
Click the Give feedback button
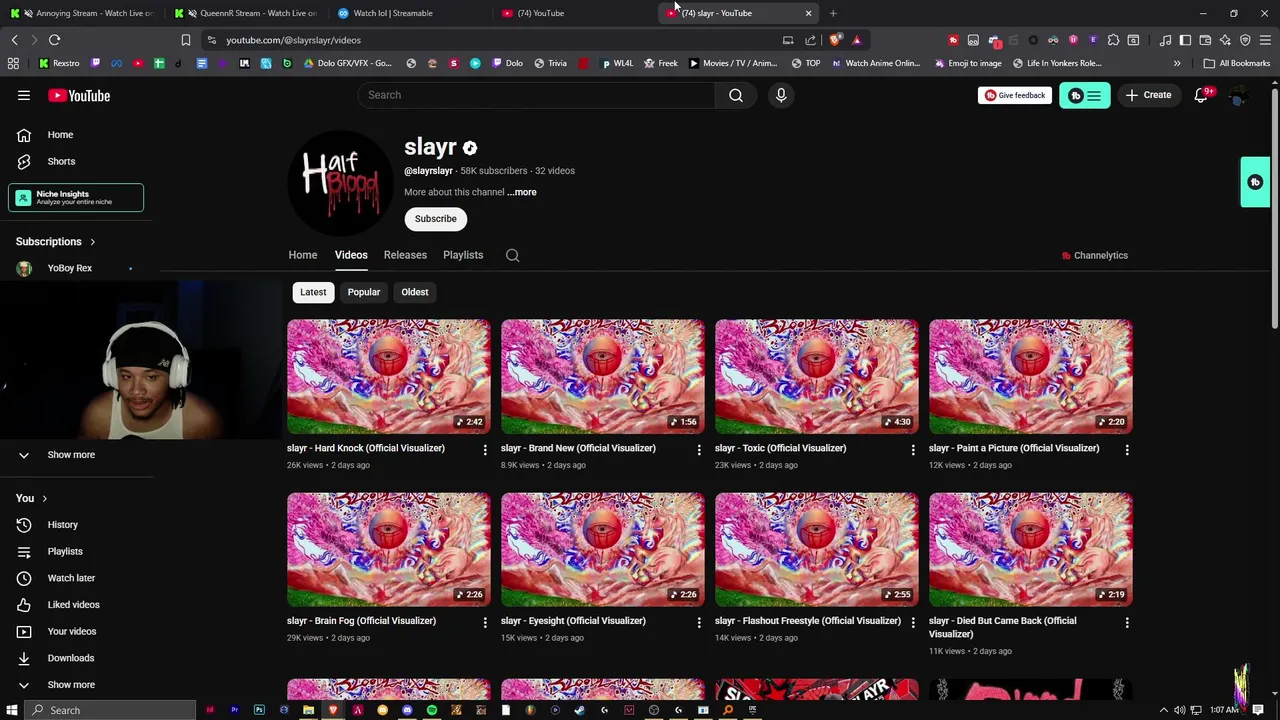[x=1015, y=95]
